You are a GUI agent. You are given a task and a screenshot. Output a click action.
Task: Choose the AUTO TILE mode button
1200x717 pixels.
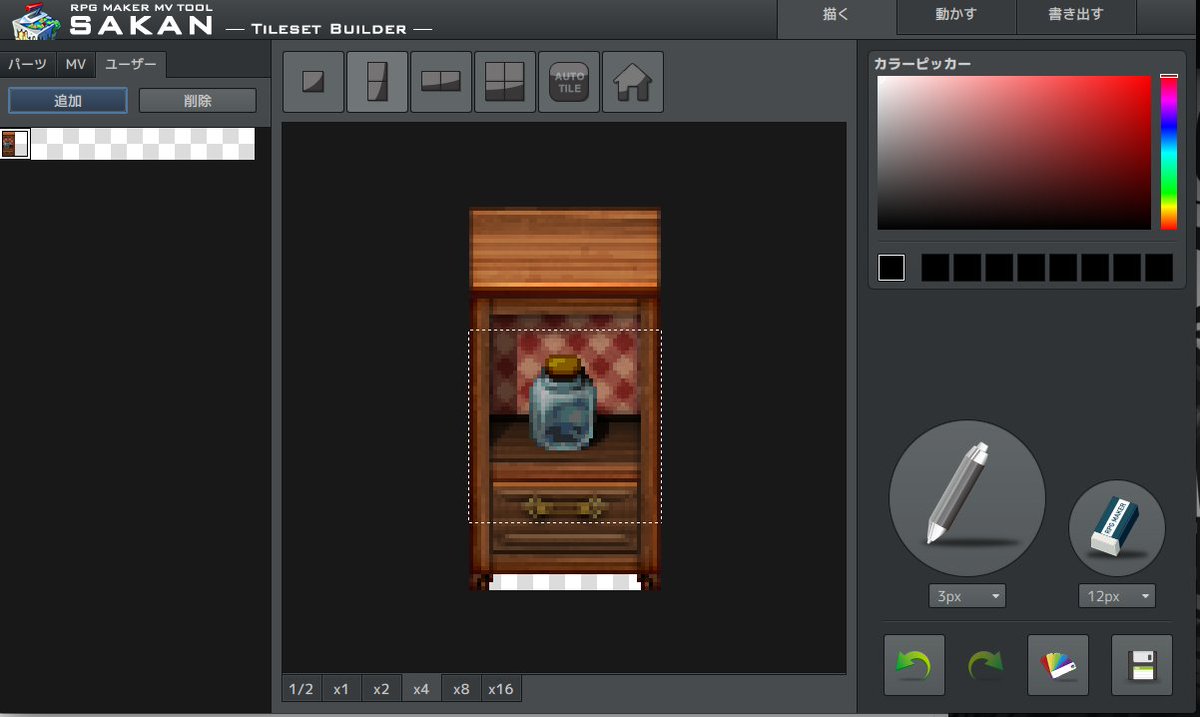point(569,82)
